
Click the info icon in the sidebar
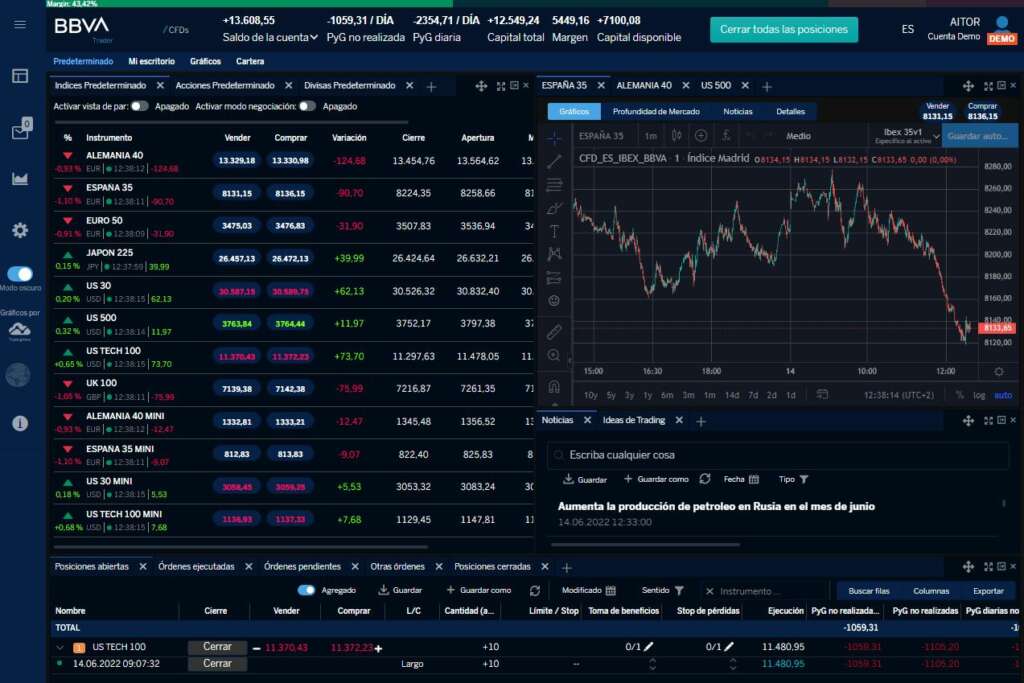[x=20, y=423]
